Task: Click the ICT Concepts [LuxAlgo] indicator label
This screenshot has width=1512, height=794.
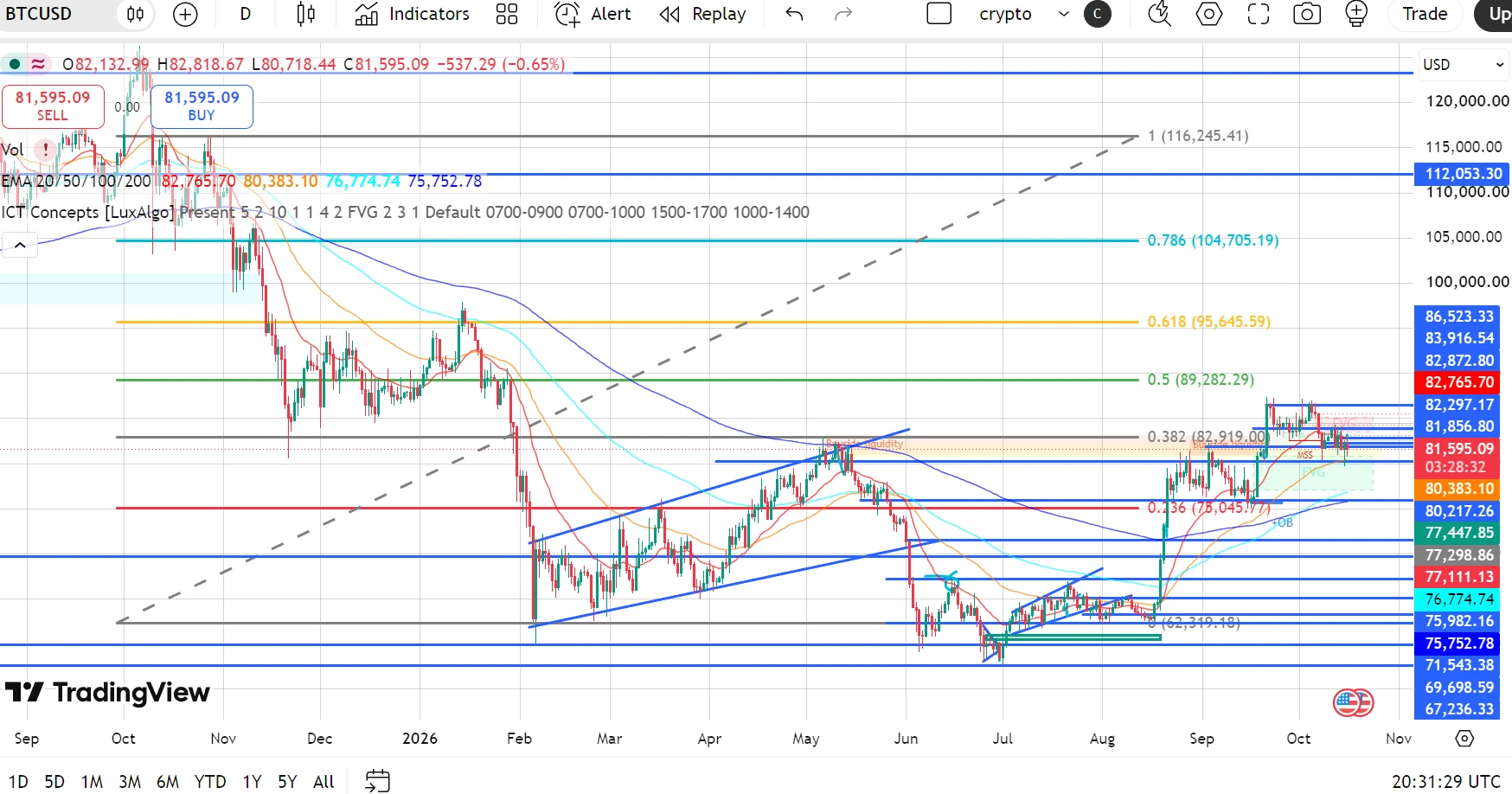Action: click(88, 213)
